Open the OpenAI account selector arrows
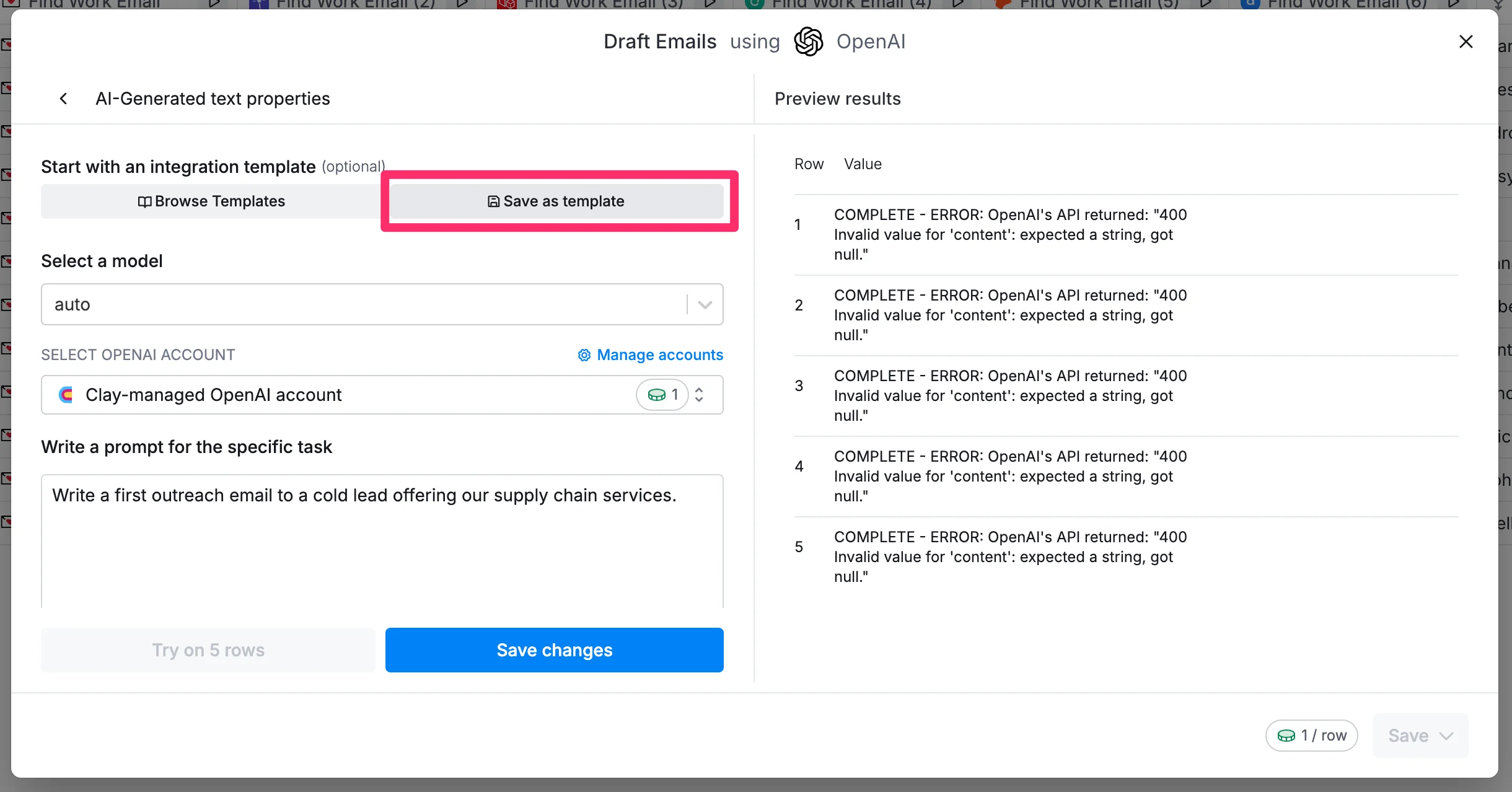The image size is (1512, 792). 699,395
